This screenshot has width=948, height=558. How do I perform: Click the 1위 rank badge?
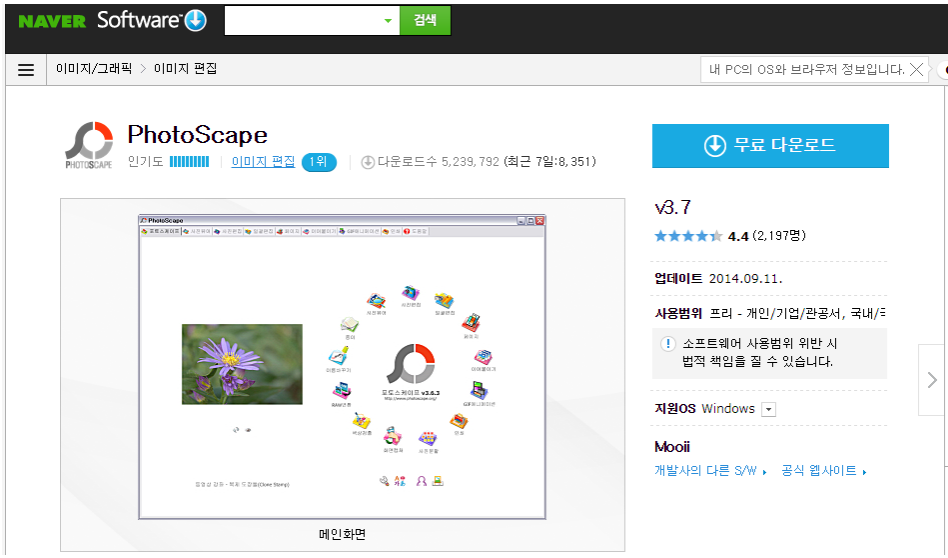pyautogui.click(x=319, y=162)
